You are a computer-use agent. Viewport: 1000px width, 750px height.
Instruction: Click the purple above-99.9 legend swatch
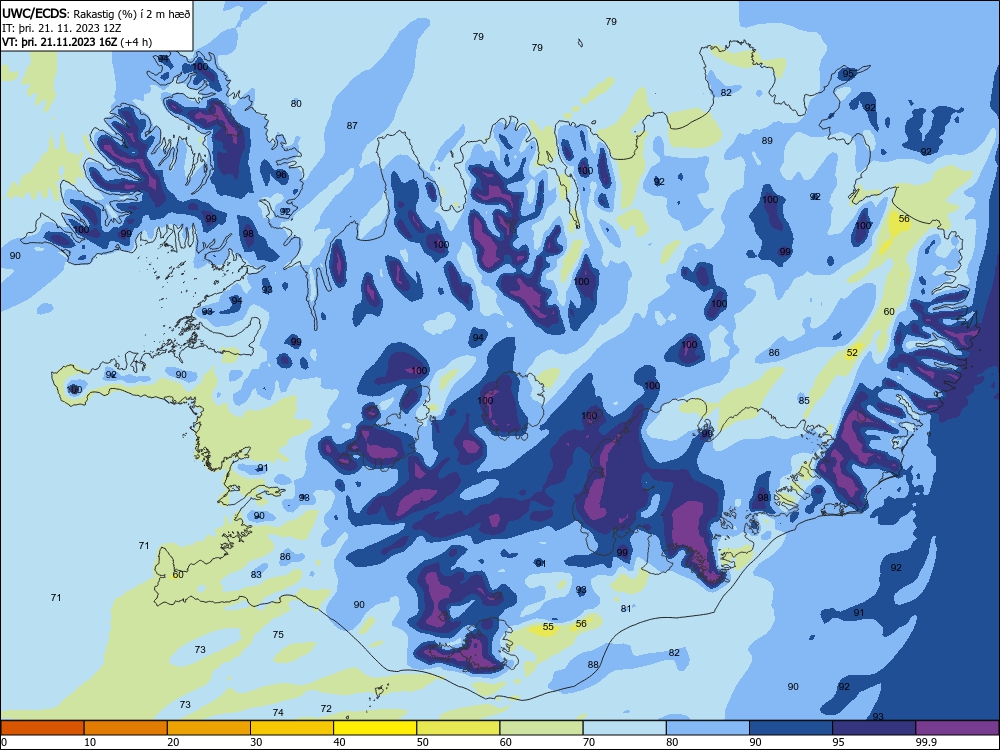pos(957,728)
